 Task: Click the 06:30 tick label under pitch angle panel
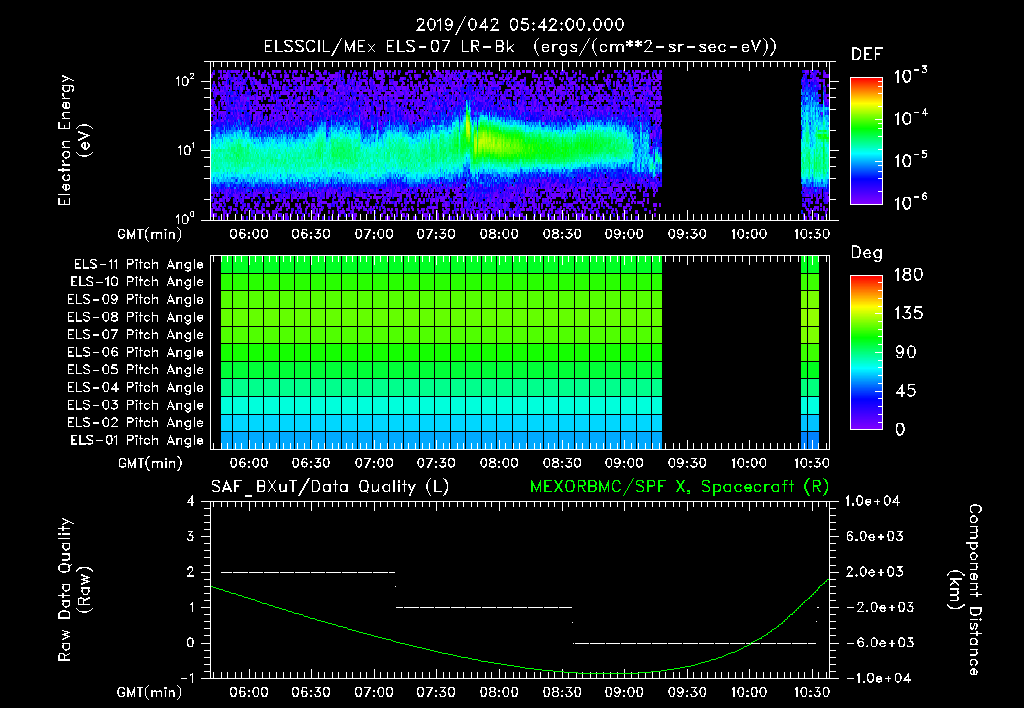point(311,463)
